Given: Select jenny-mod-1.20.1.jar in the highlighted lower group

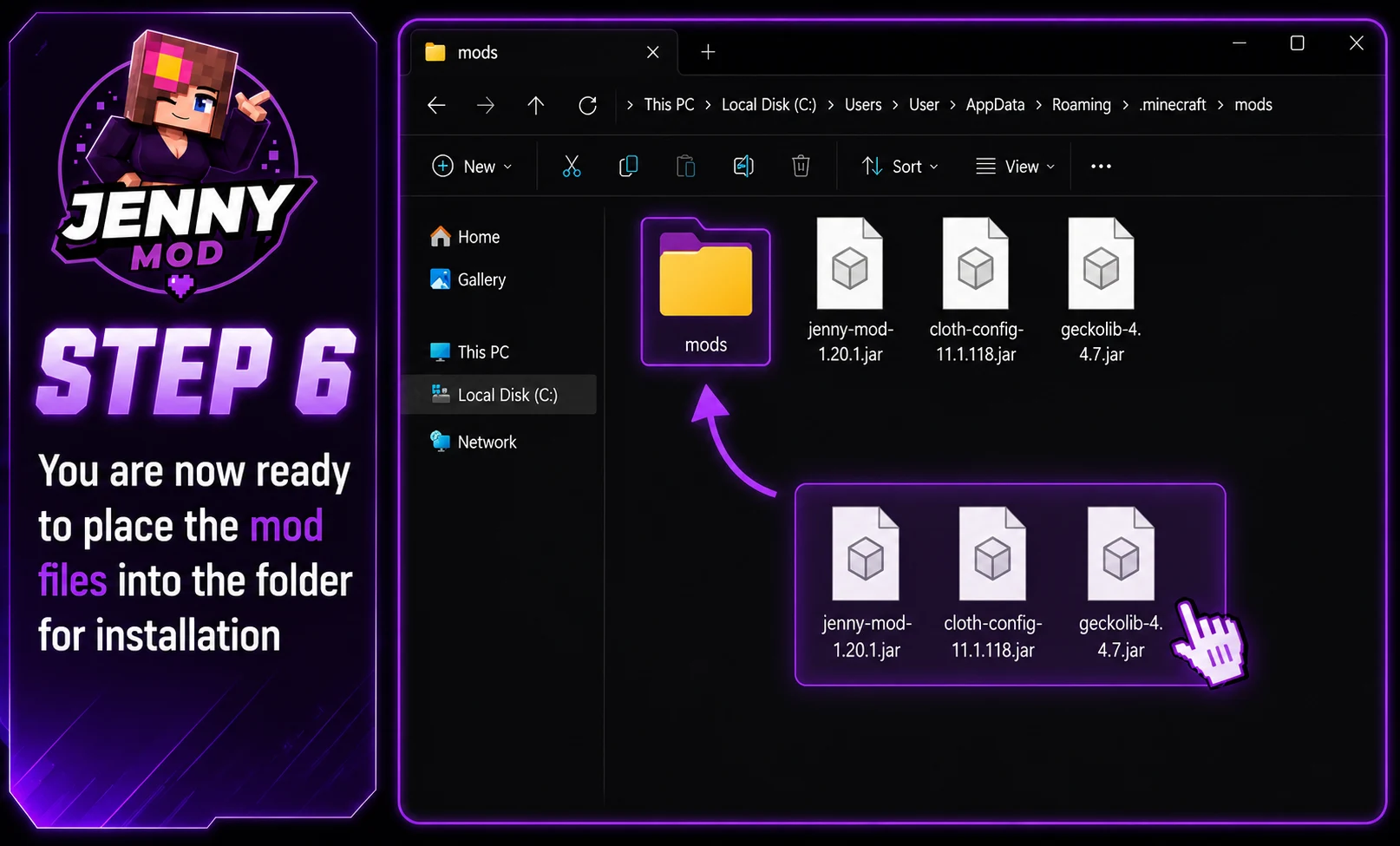Looking at the screenshot, I should [x=867, y=584].
